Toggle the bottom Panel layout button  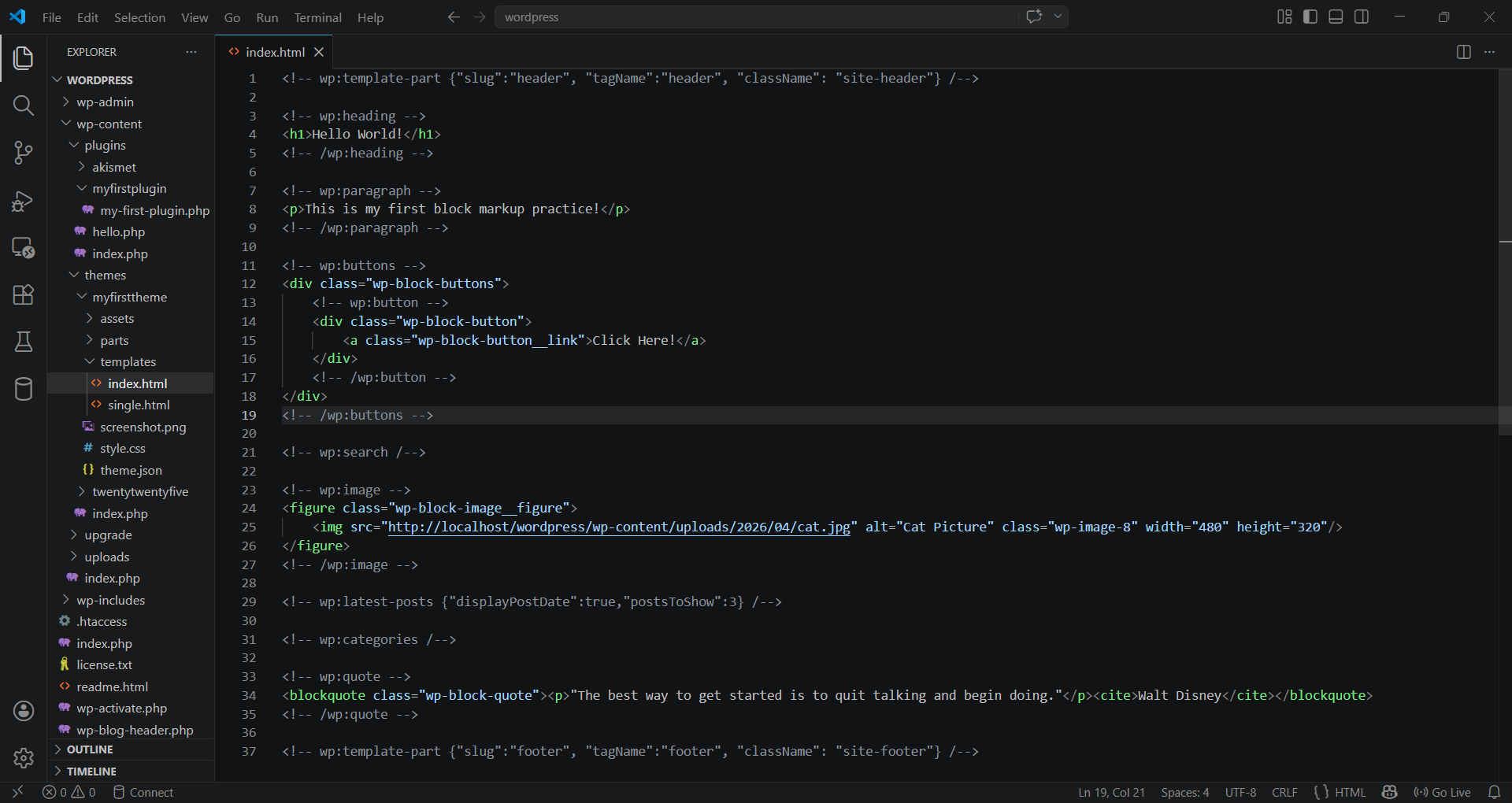[x=1336, y=17]
